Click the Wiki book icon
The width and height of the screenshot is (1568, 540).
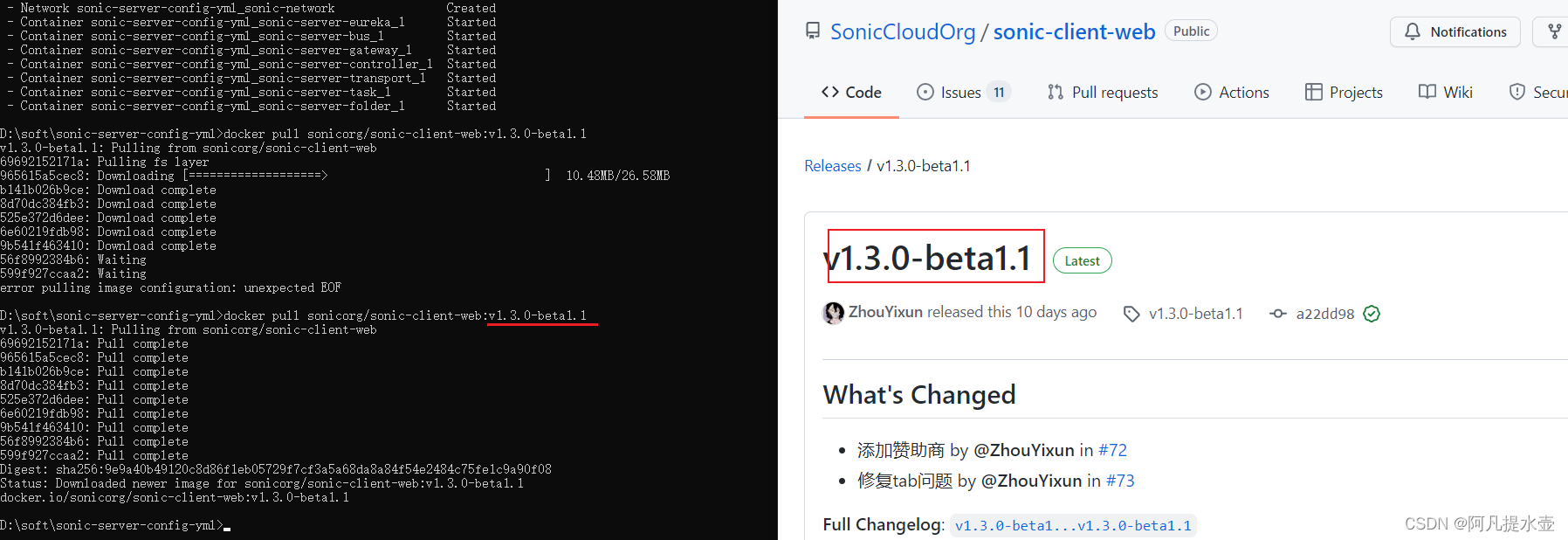1427,92
